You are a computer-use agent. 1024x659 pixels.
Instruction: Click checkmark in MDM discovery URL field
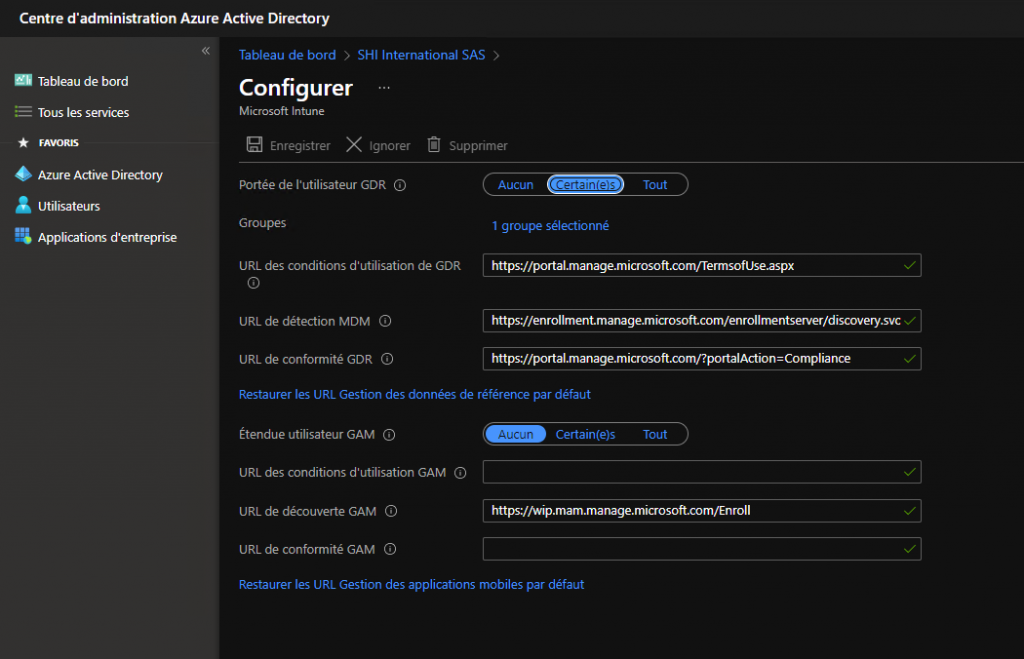click(x=909, y=321)
